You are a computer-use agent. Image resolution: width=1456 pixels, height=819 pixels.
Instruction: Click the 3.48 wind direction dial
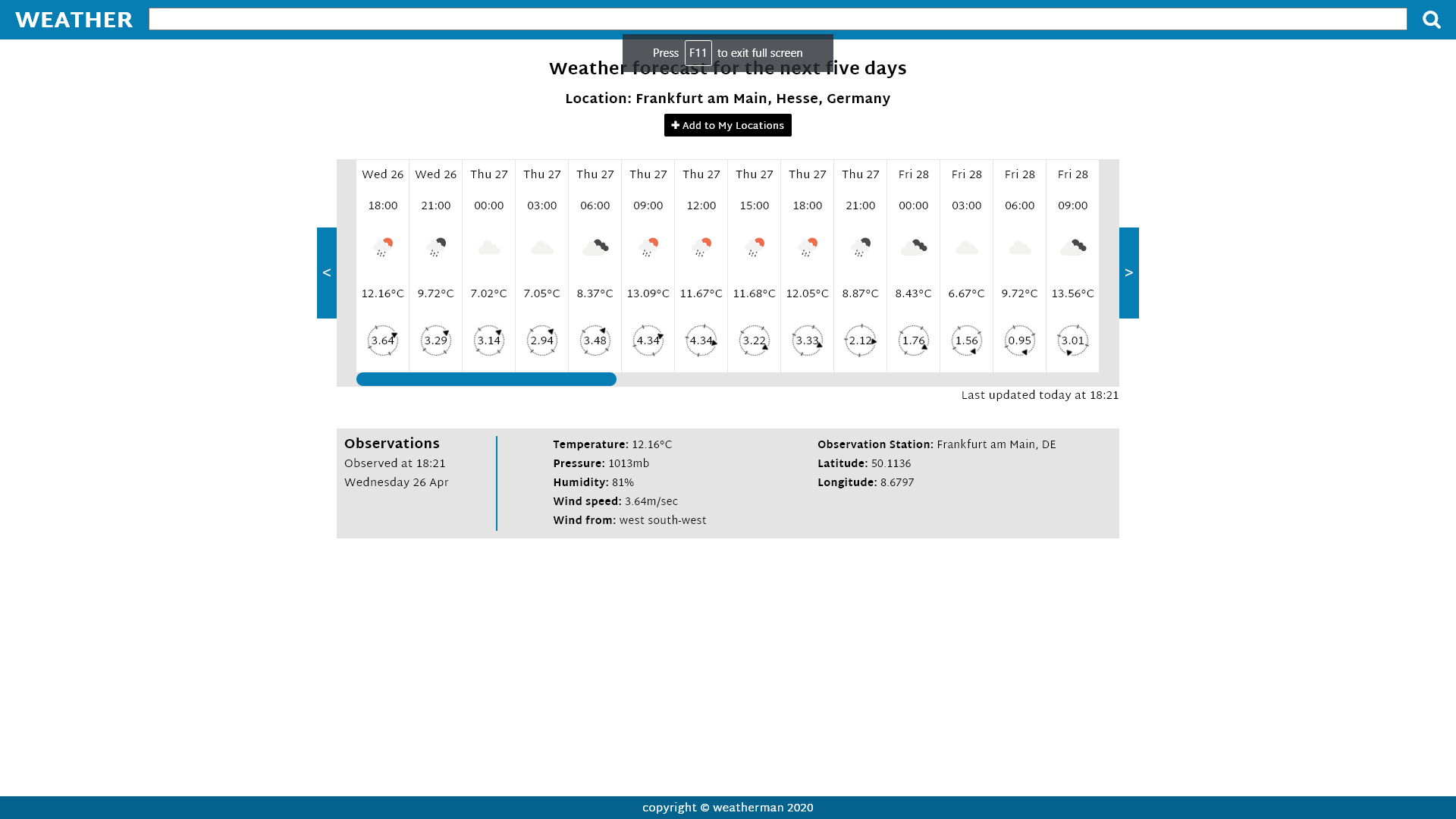click(x=595, y=340)
